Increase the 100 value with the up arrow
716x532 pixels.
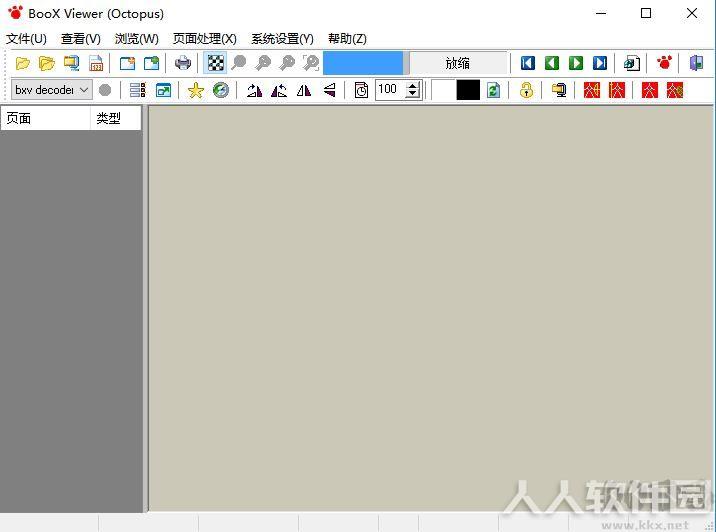[x=413, y=85]
